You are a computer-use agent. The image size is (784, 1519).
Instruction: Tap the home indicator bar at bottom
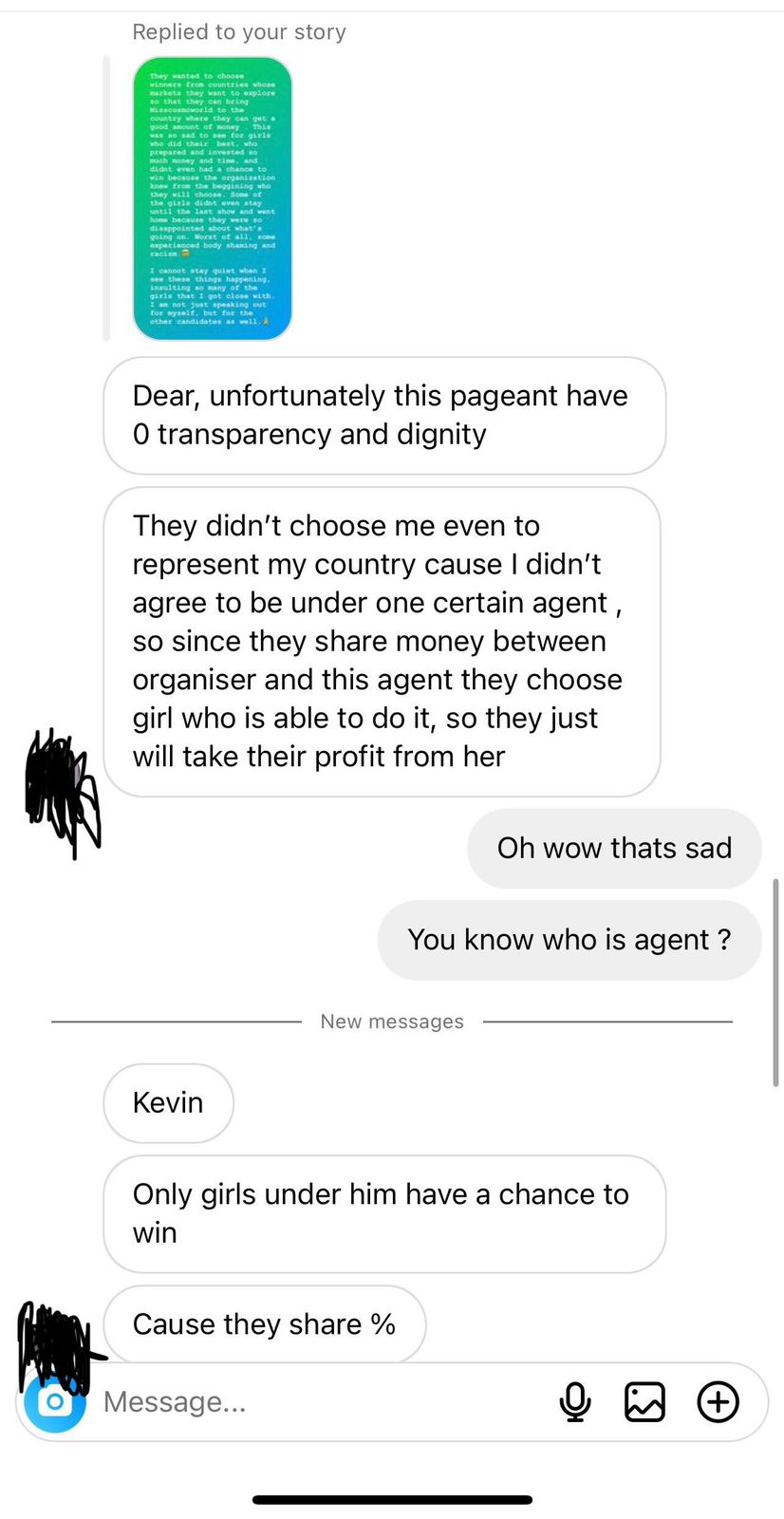(x=392, y=1500)
